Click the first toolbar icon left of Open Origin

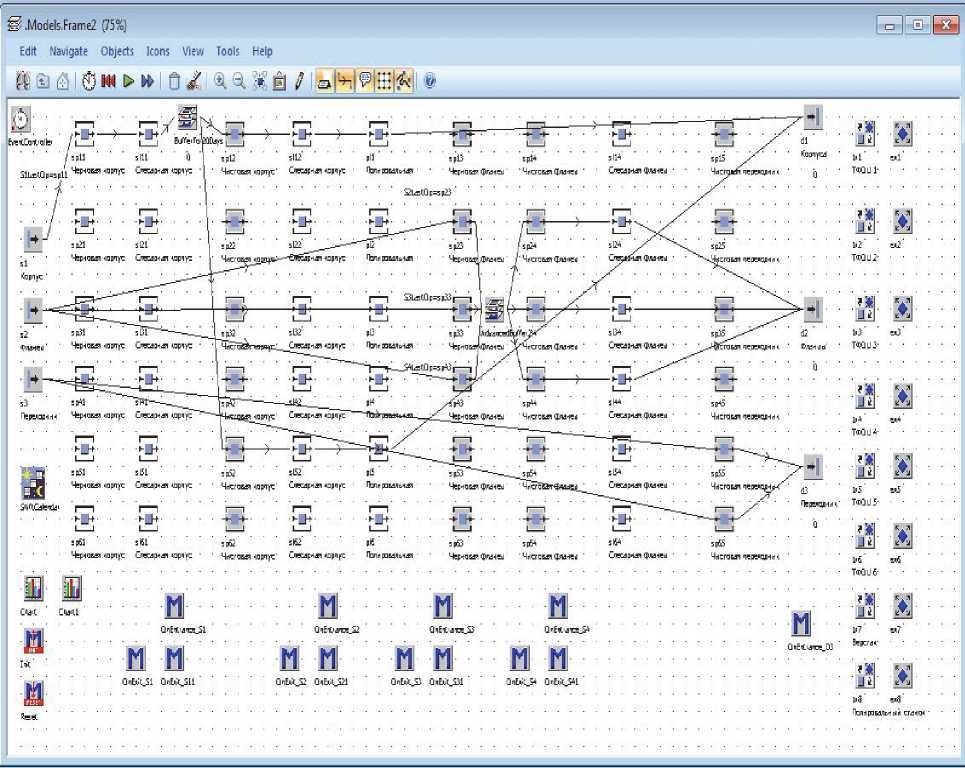coord(23,81)
